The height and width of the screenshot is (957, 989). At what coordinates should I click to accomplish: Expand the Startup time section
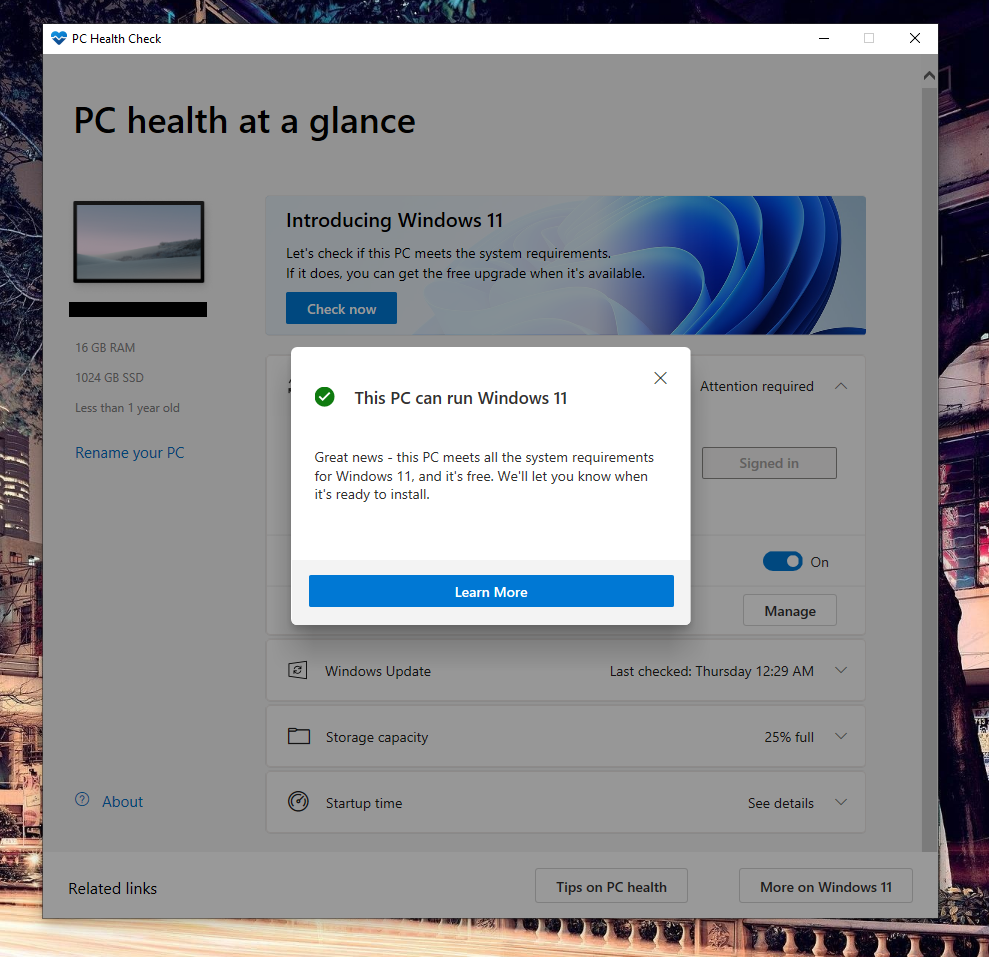tap(841, 802)
